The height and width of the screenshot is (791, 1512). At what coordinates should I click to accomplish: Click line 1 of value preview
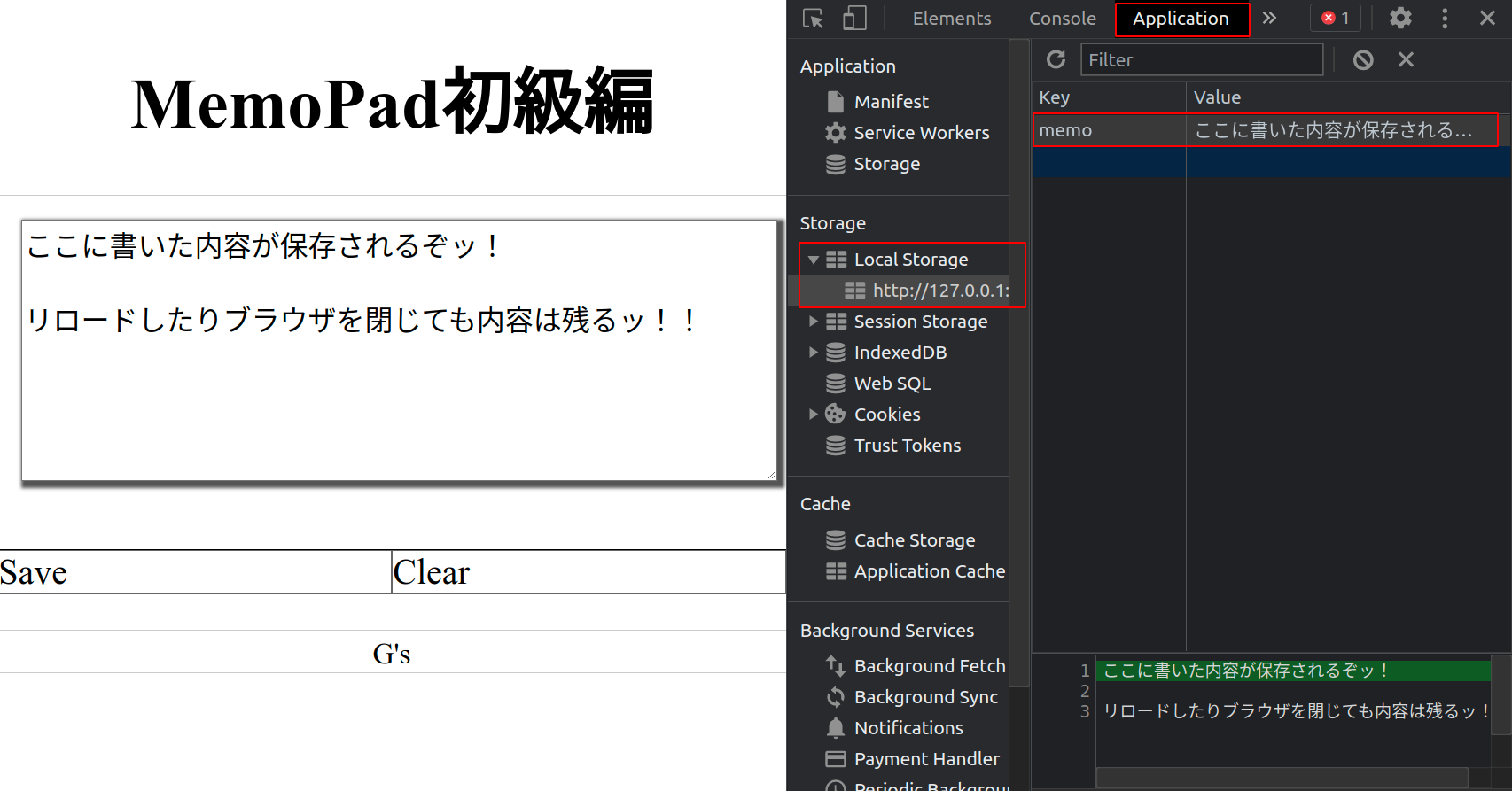(x=1293, y=671)
